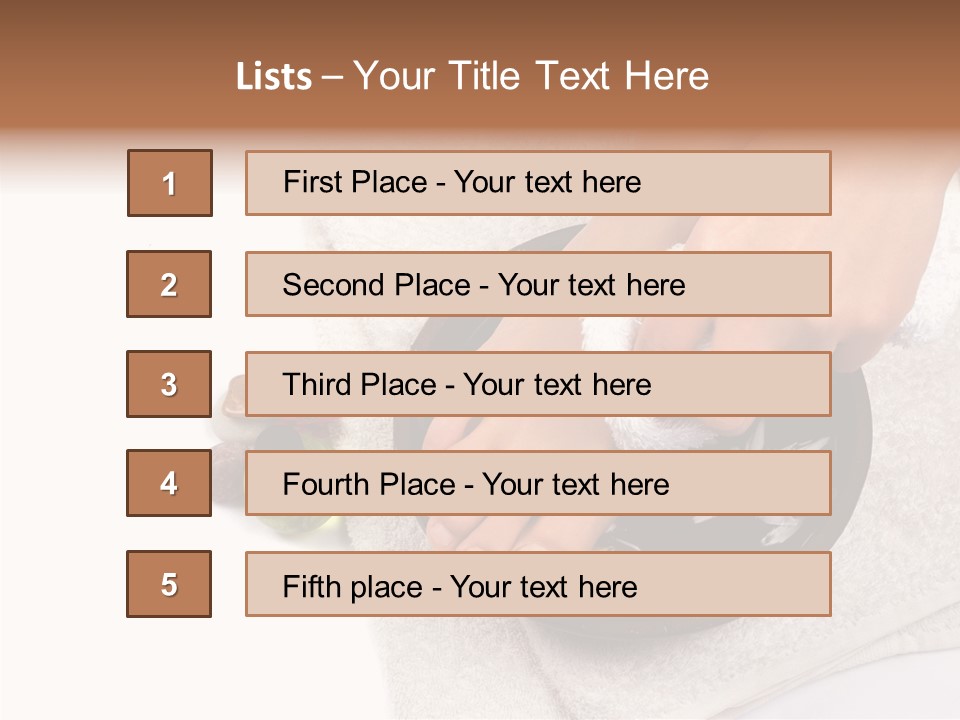This screenshot has height=720, width=960.
Task: Click 'Your text here' in Fifth place row
Action: point(544,587)
